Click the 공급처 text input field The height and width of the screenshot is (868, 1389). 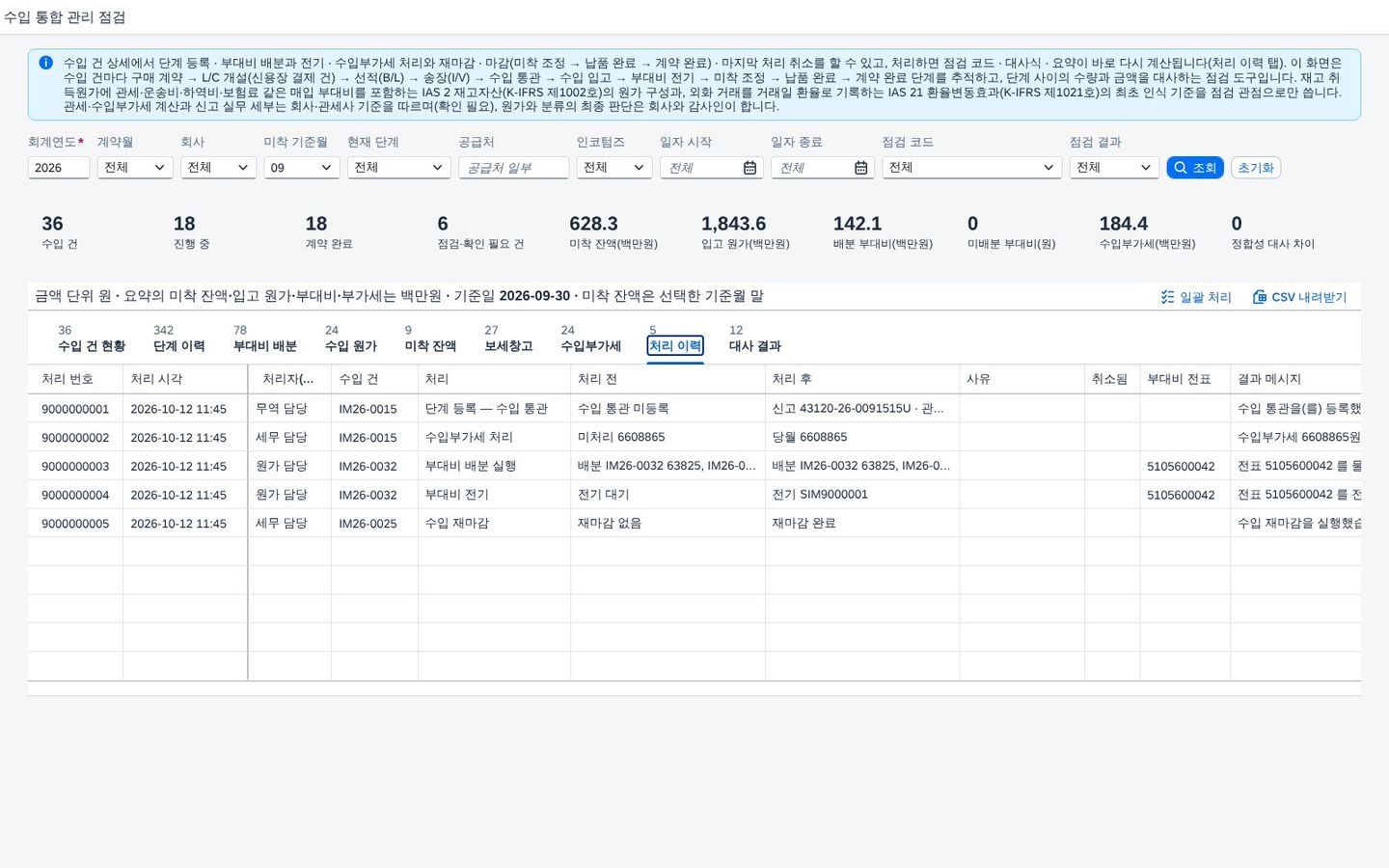(x=513, y=168)
